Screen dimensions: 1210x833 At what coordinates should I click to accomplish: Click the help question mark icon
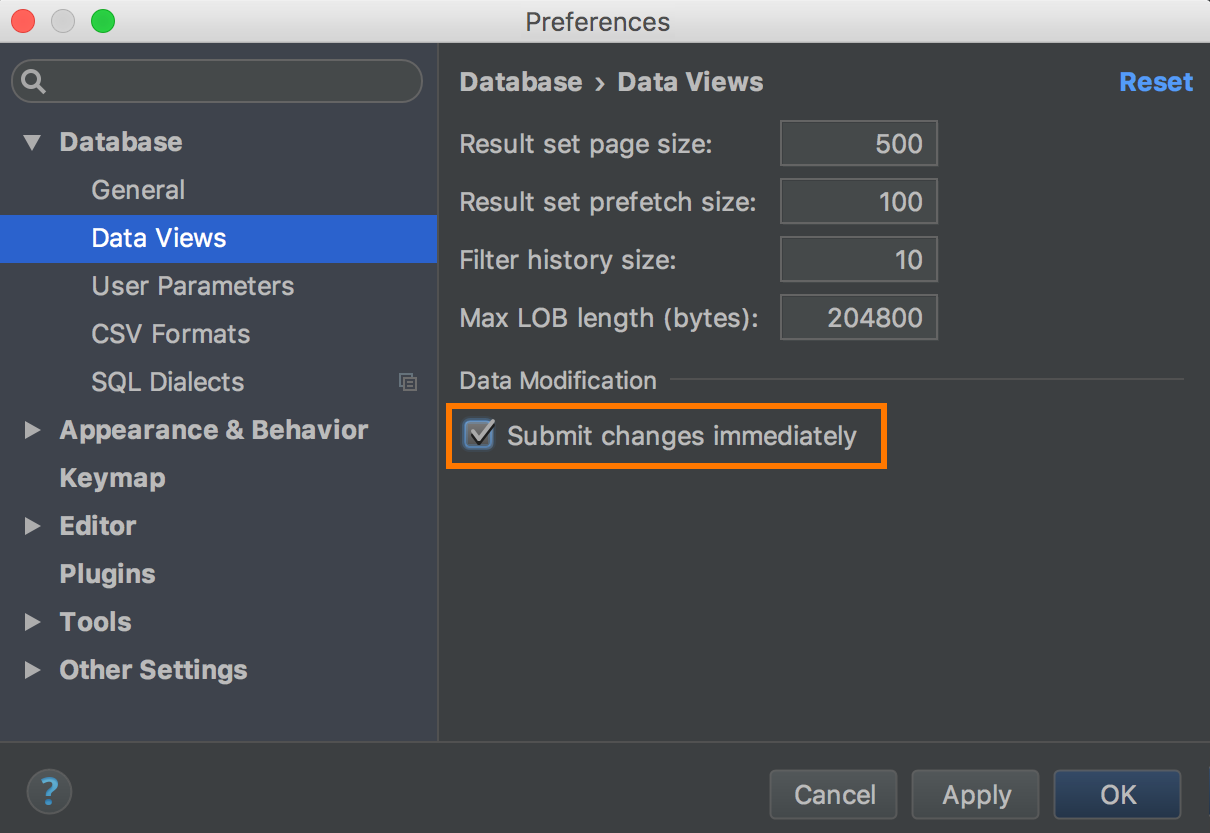[x=49, y=794]
